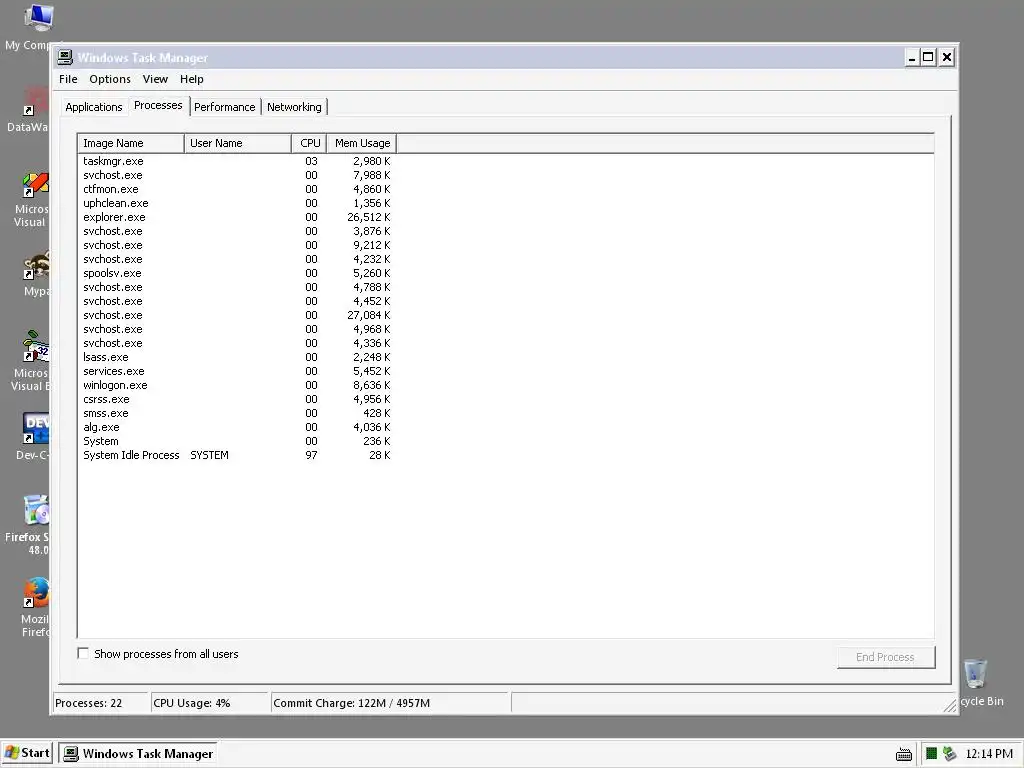Open the Help menu
Image resolution: width=1024 pixels, height=768 pixels.
coord(191,79)
